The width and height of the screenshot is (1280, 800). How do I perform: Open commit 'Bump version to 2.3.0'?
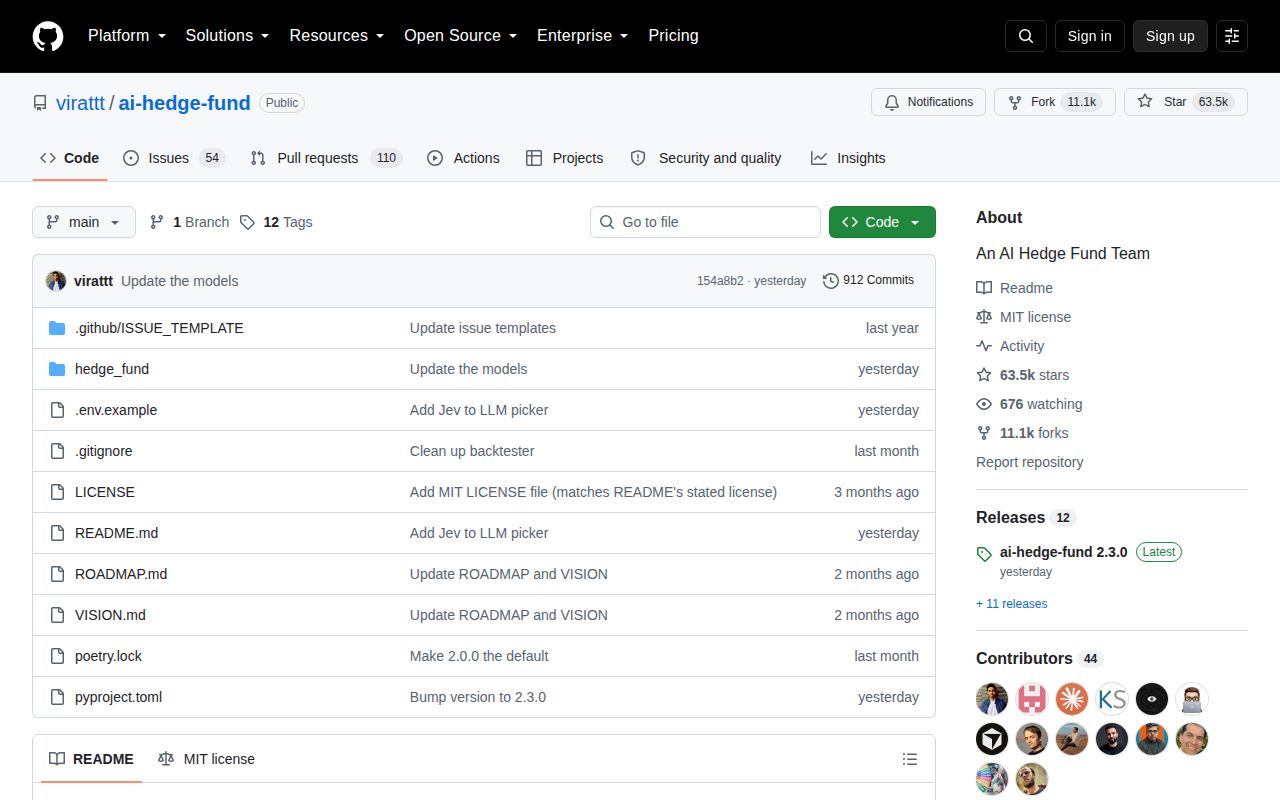478,697
